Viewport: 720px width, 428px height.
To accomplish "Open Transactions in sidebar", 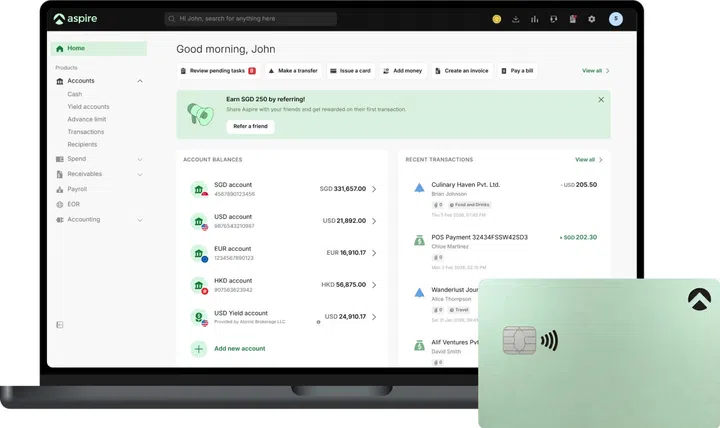I will (x=85, y=132).
